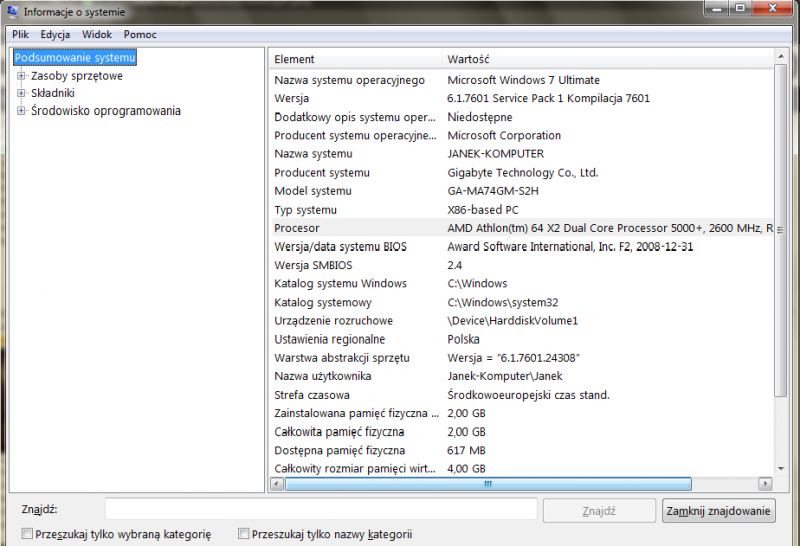Open the Pomoc menu

(x=140, y=34)
